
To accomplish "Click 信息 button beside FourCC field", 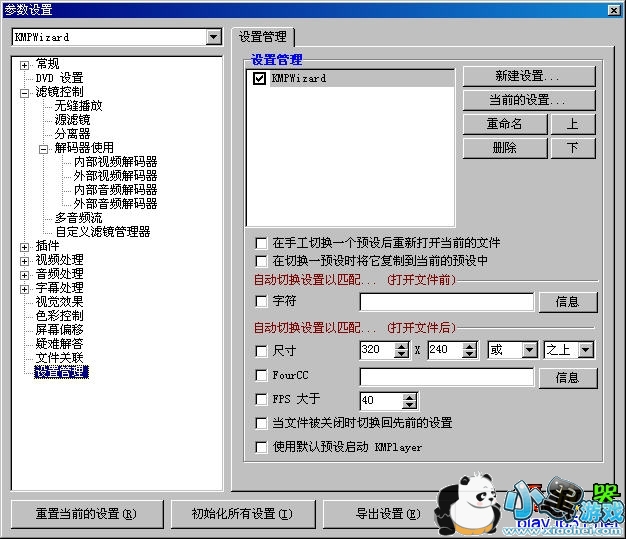I will (568, 378).
